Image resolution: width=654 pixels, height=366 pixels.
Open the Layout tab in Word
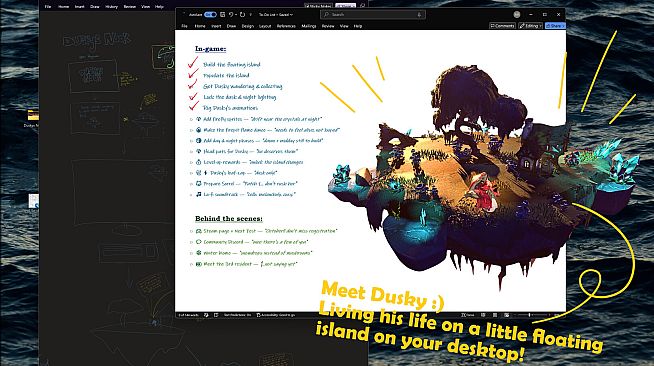[x=265, y=26]
